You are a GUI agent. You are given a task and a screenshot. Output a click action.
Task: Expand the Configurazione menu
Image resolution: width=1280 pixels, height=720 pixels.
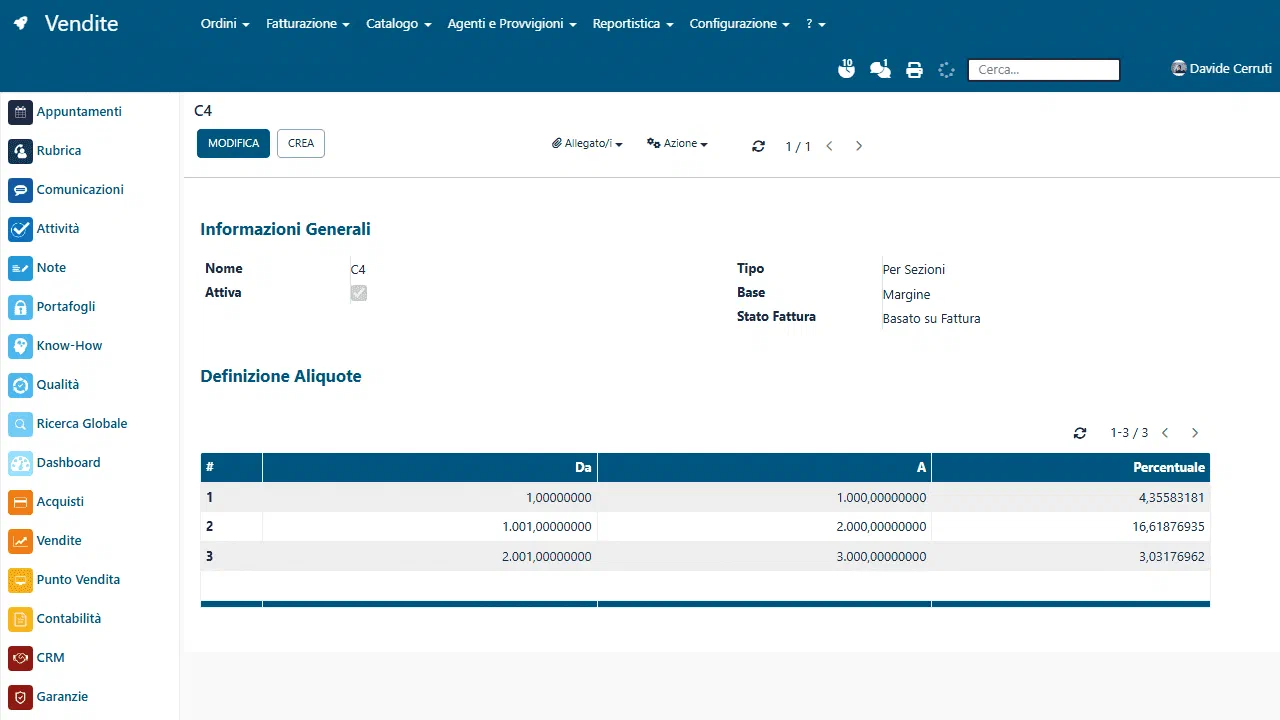(x=740, y=23)
